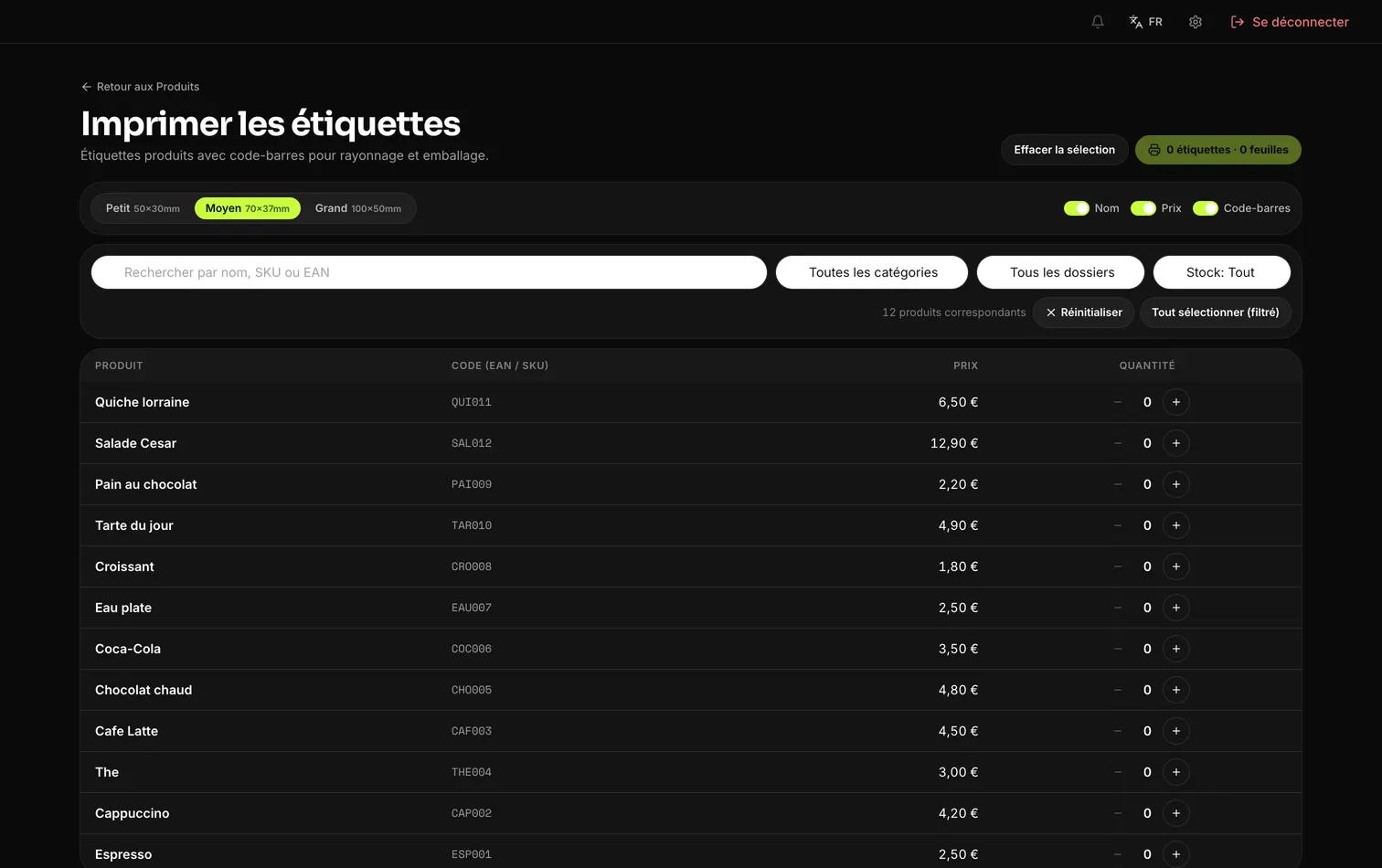Screen dimensions: 1382x868
Task: Open the notifications bell icon
Action: [x=1098, y=22]
